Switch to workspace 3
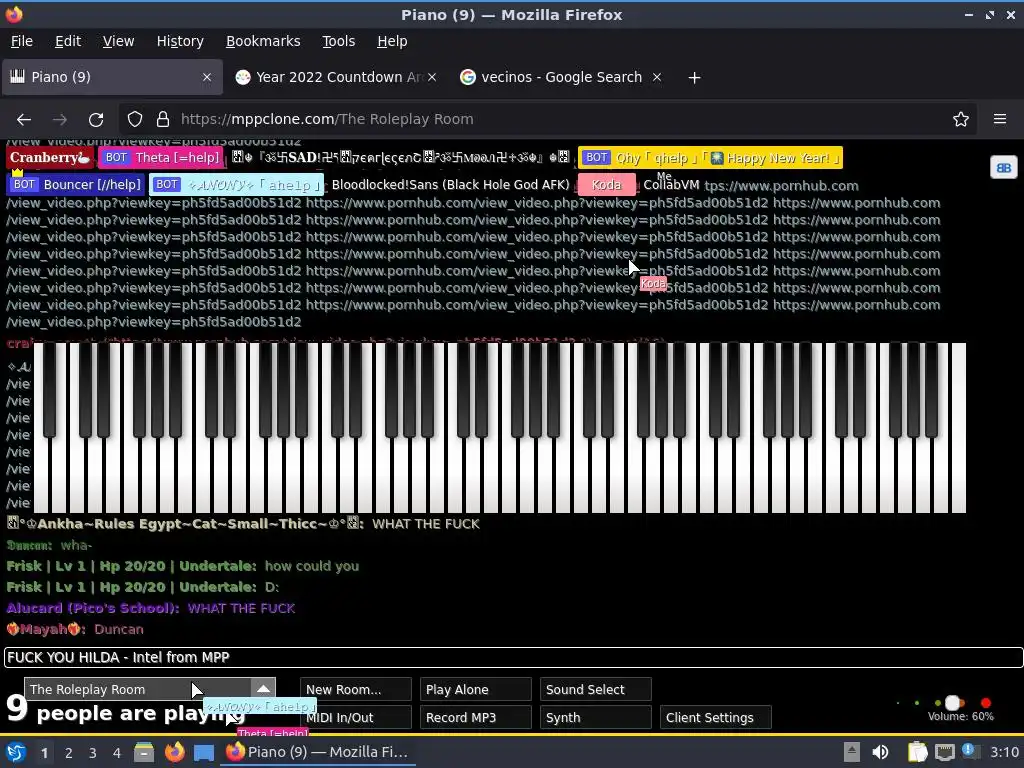 [x=93, y=753]
